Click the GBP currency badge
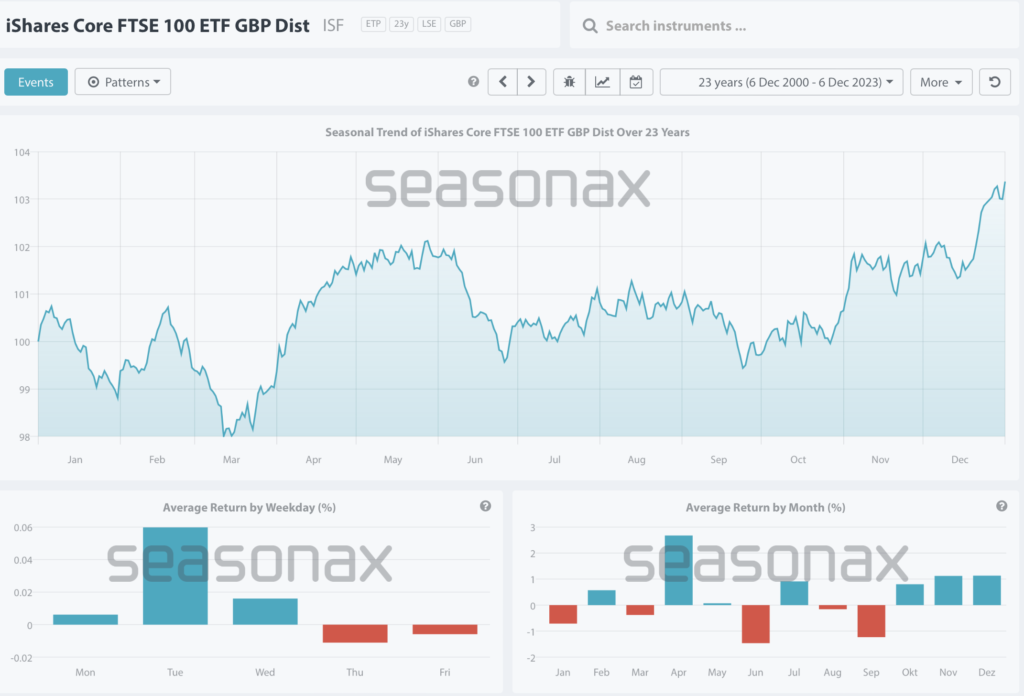 [x=457, y=23]
